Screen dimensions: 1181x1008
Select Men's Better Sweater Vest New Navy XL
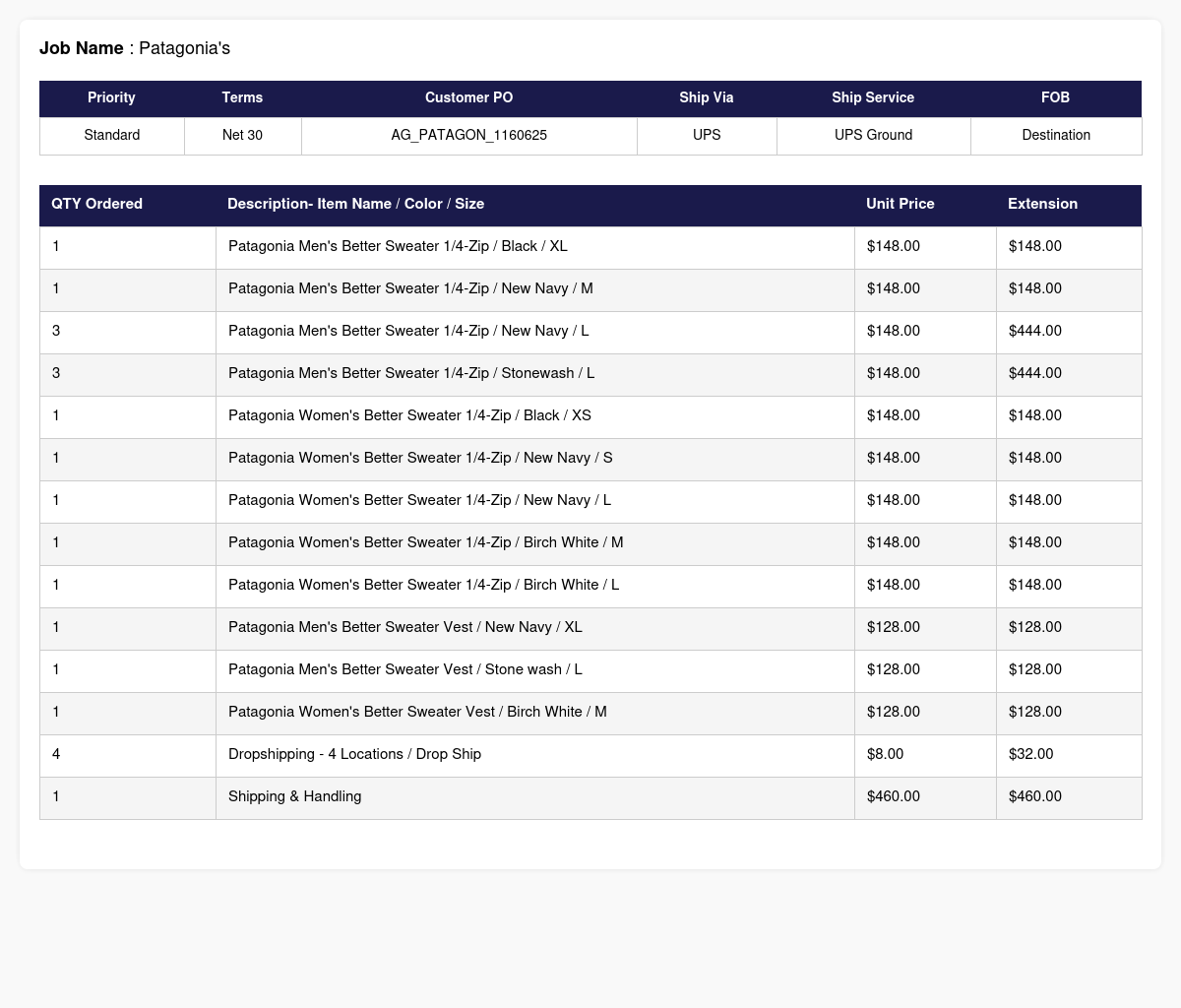tap(405, 628)
